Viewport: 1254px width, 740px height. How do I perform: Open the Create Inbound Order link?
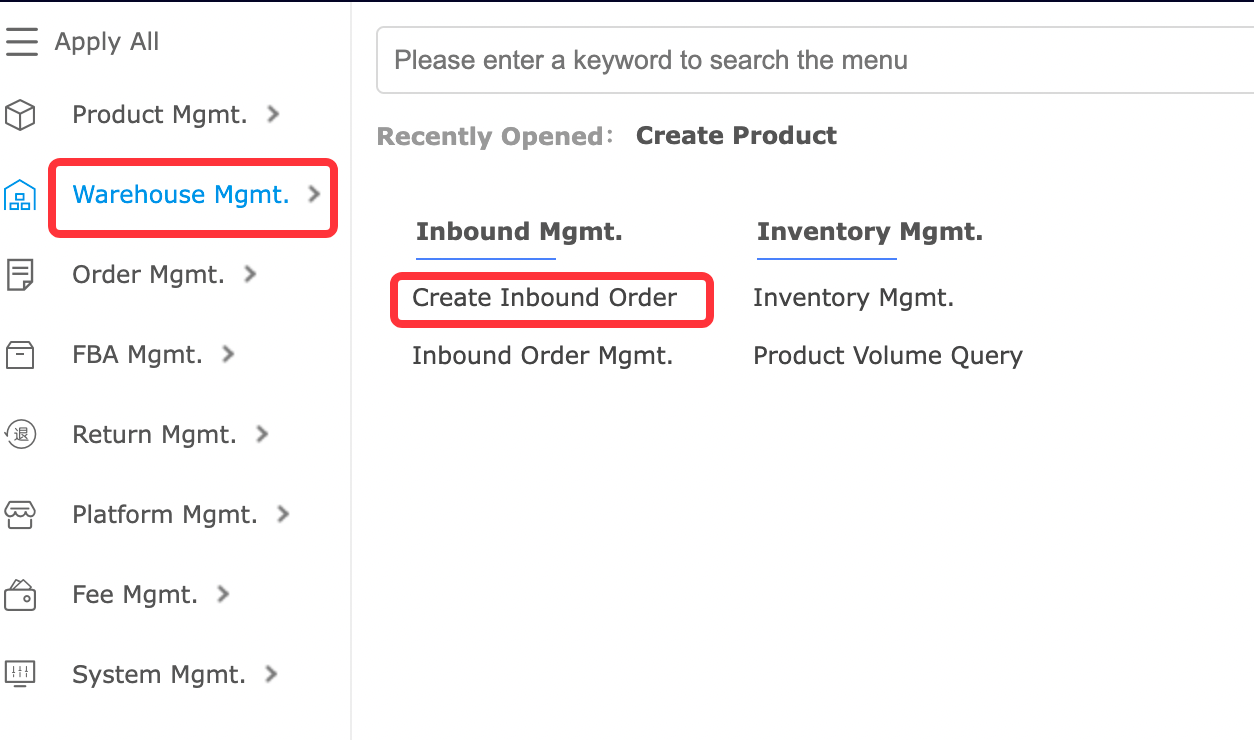[544, 298]
